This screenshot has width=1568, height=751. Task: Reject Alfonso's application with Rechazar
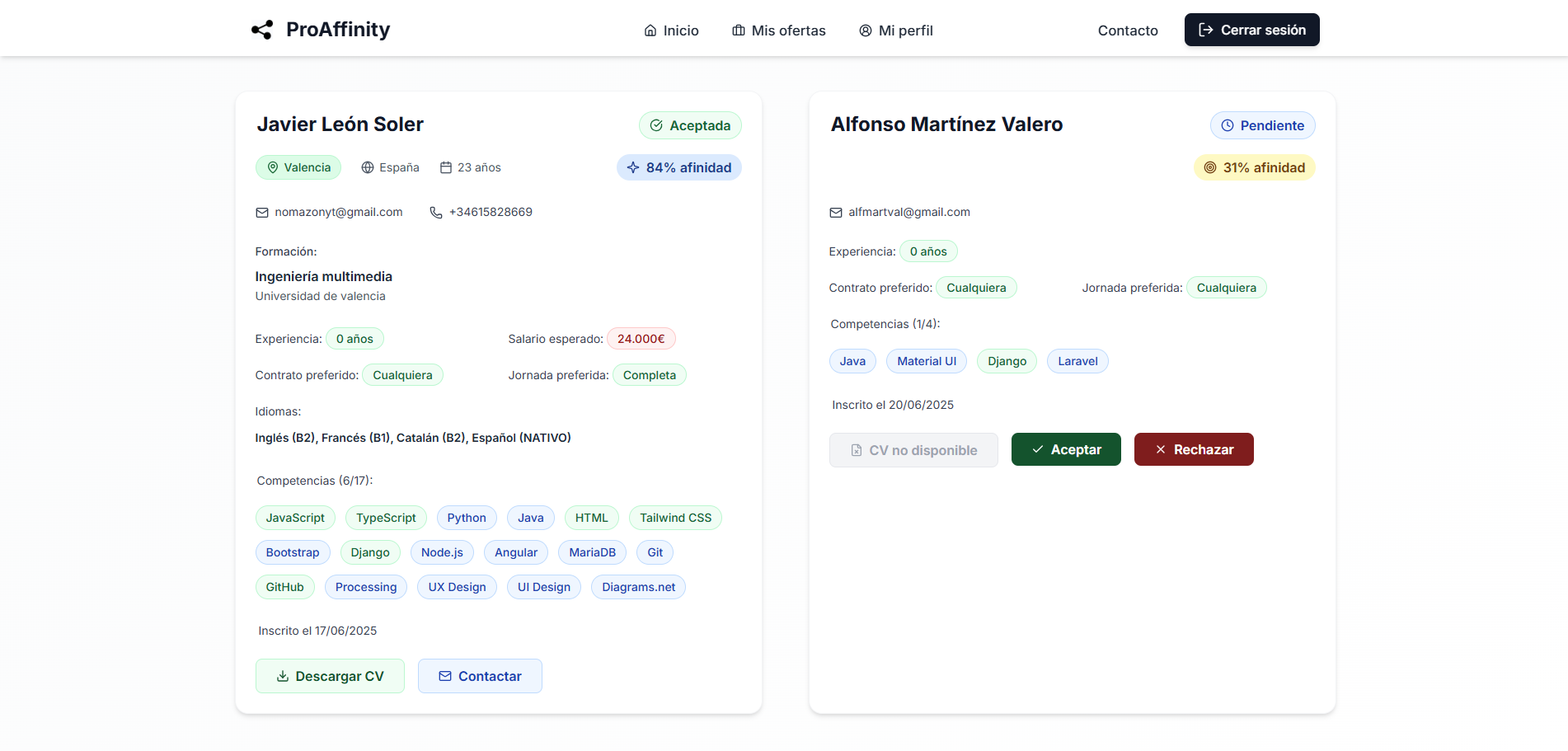tap(1194, 449)
